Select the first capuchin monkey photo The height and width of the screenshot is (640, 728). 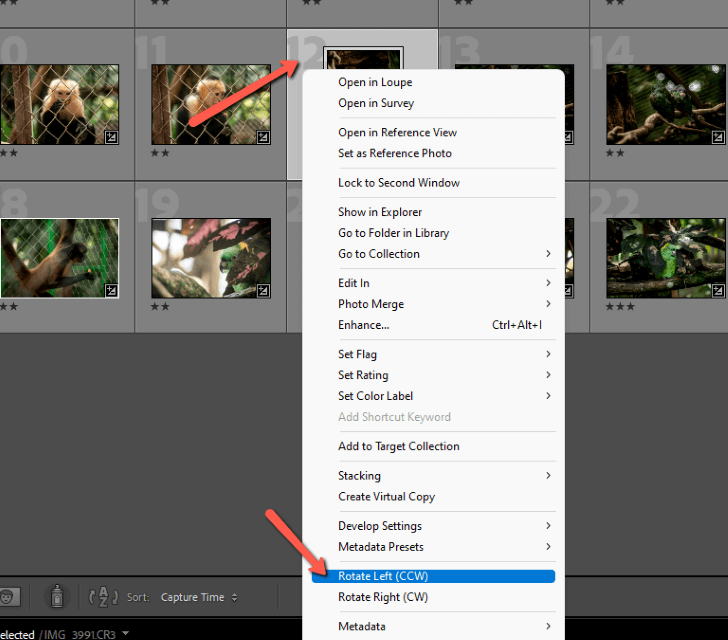pos(59,104)
